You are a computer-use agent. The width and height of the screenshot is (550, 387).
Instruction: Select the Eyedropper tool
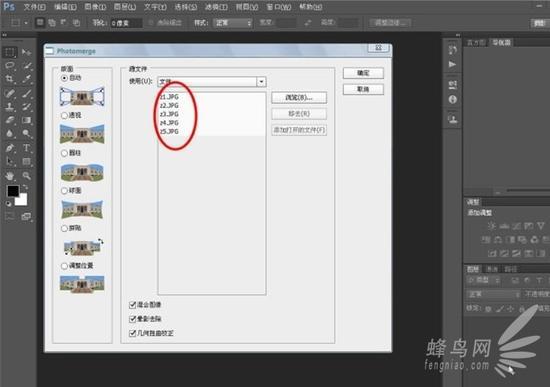click(27, 79)
